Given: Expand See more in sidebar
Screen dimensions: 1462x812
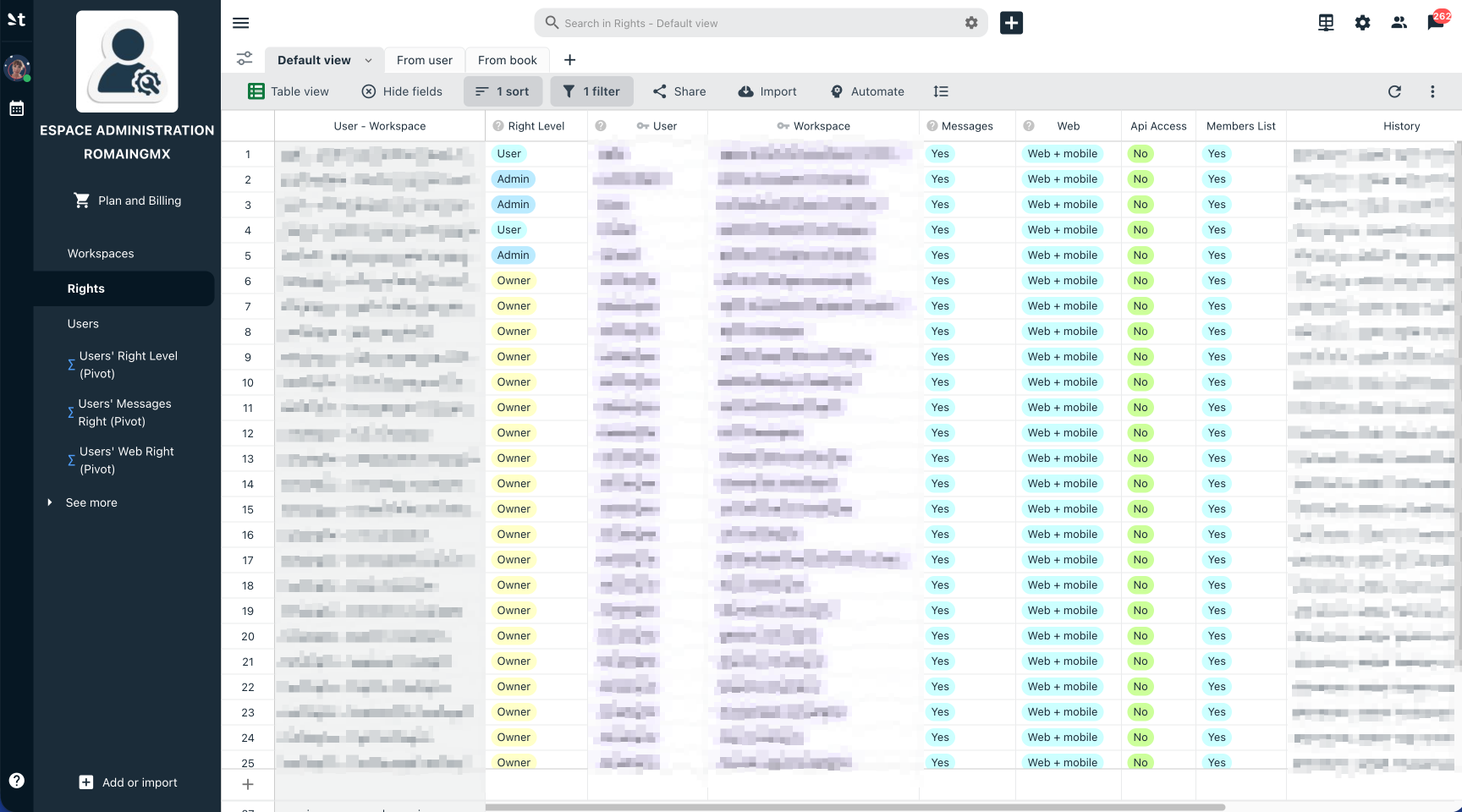Looking at the screenshot, I should (91, 502).
